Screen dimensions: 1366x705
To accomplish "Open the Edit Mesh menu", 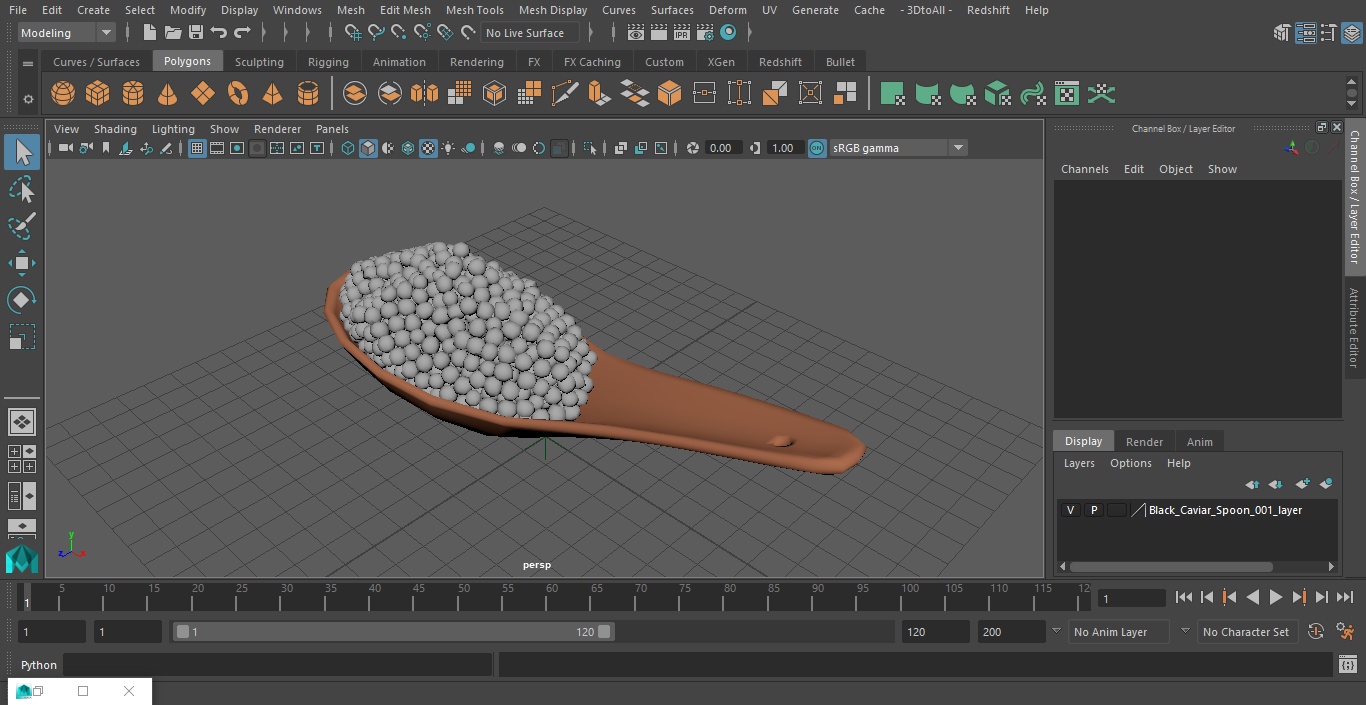I will (x=405, y=10).
